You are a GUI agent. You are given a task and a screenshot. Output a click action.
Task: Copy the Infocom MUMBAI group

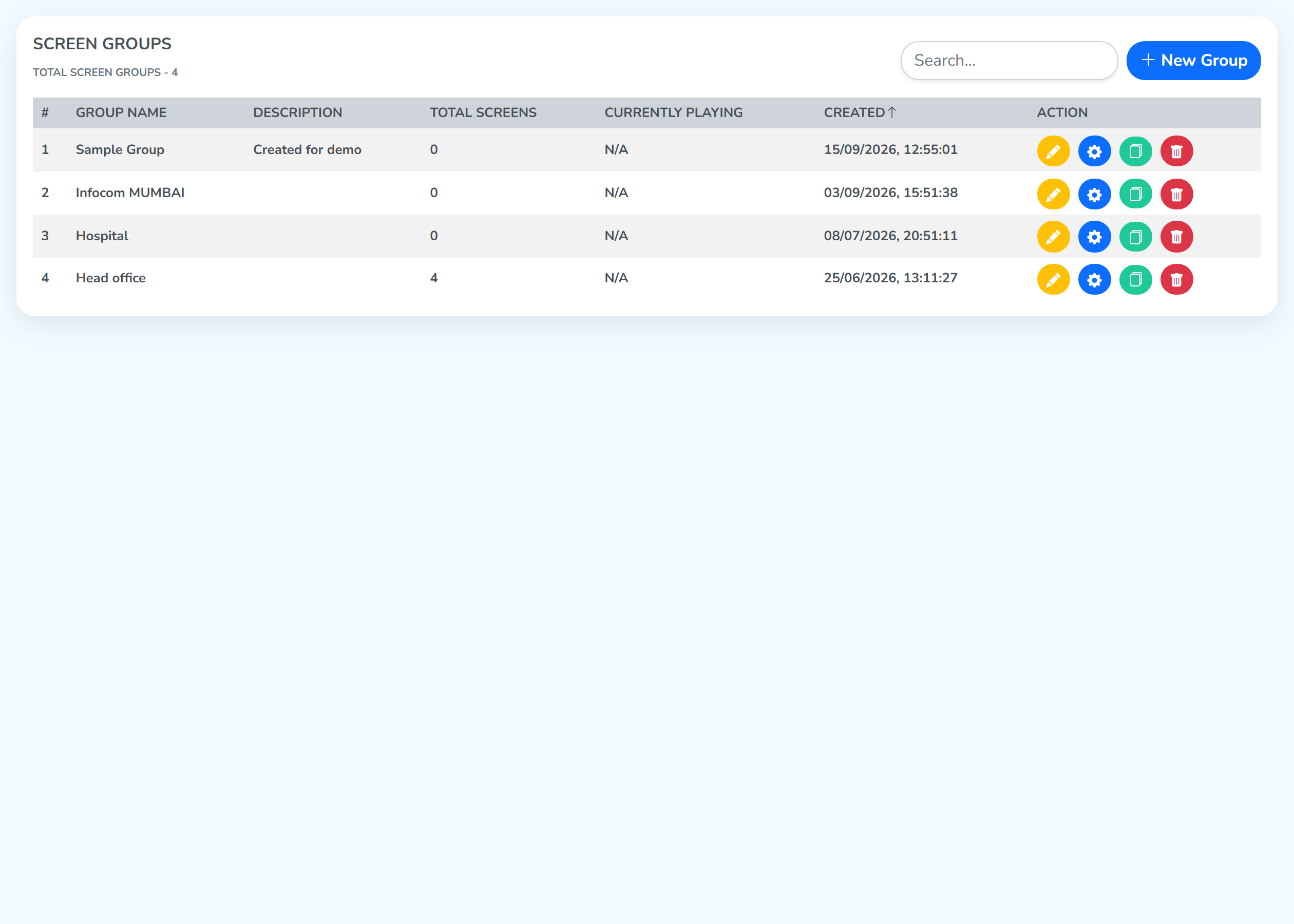tap(1135, 195)
